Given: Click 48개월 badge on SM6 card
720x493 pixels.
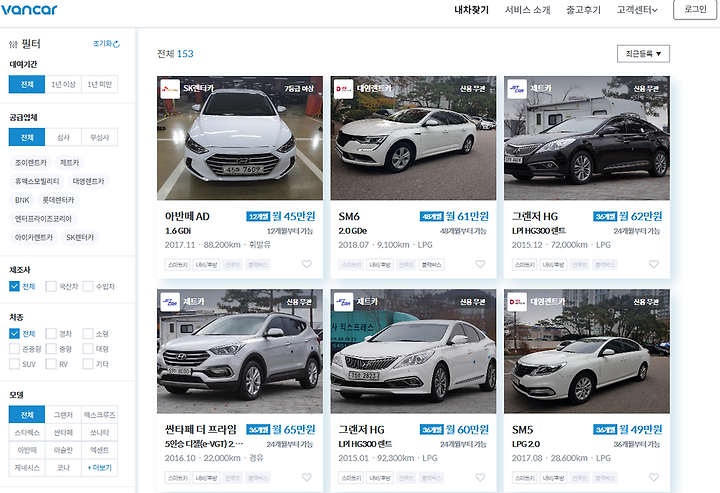Looking at the screenshot, I should pyautogui.click(x=432, y=217).
